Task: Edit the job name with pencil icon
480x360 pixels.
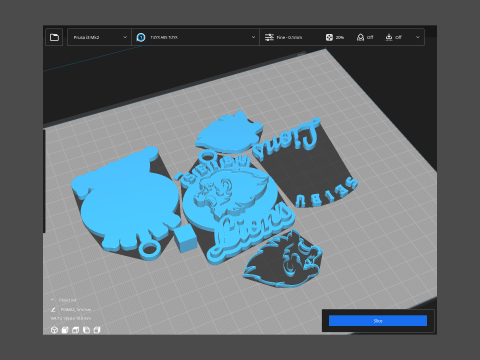Action: click(53, 310)
